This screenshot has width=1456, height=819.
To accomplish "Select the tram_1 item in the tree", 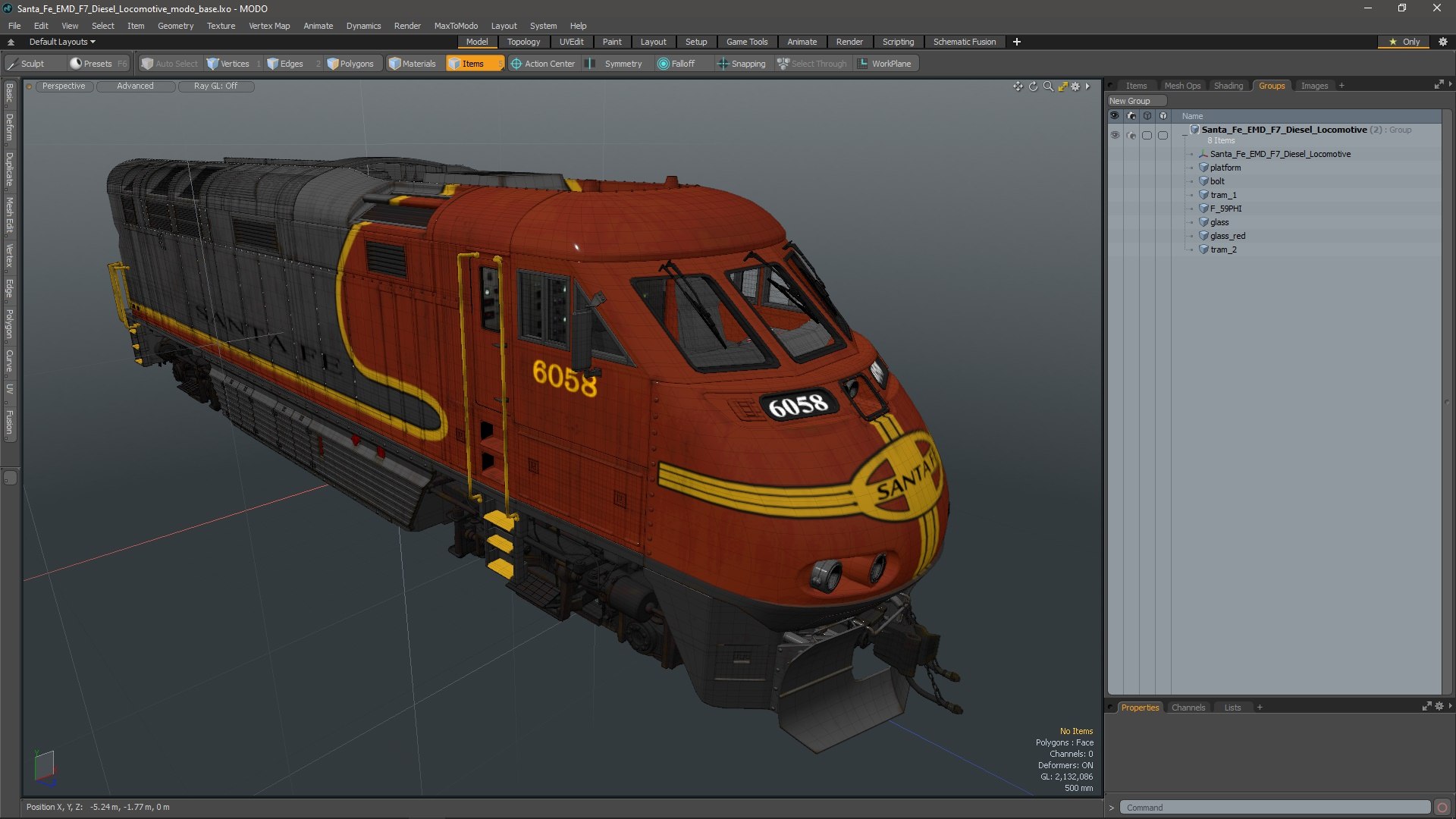I will click(1222, 195).
